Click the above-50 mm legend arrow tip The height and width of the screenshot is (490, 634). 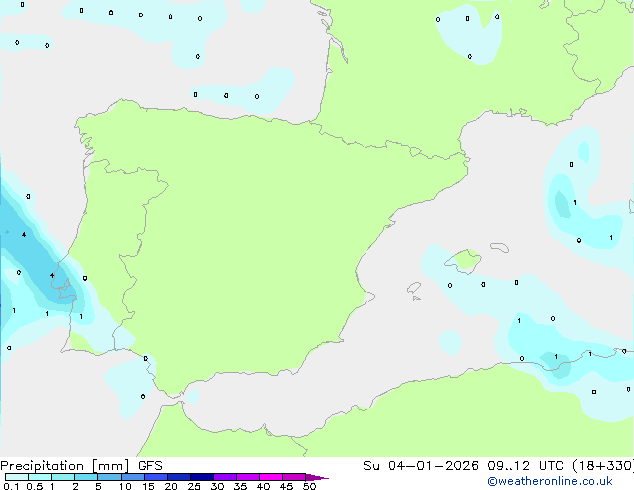pos(317,477)
